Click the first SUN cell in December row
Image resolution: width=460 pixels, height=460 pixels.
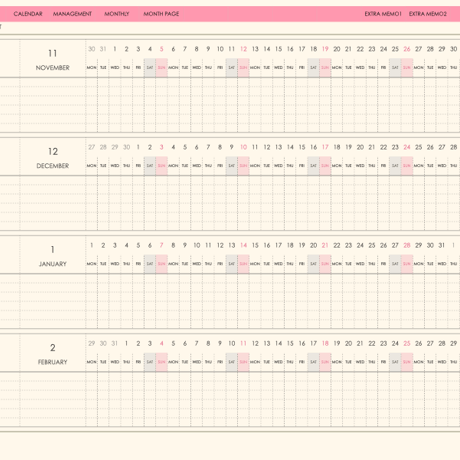[162, 166]
